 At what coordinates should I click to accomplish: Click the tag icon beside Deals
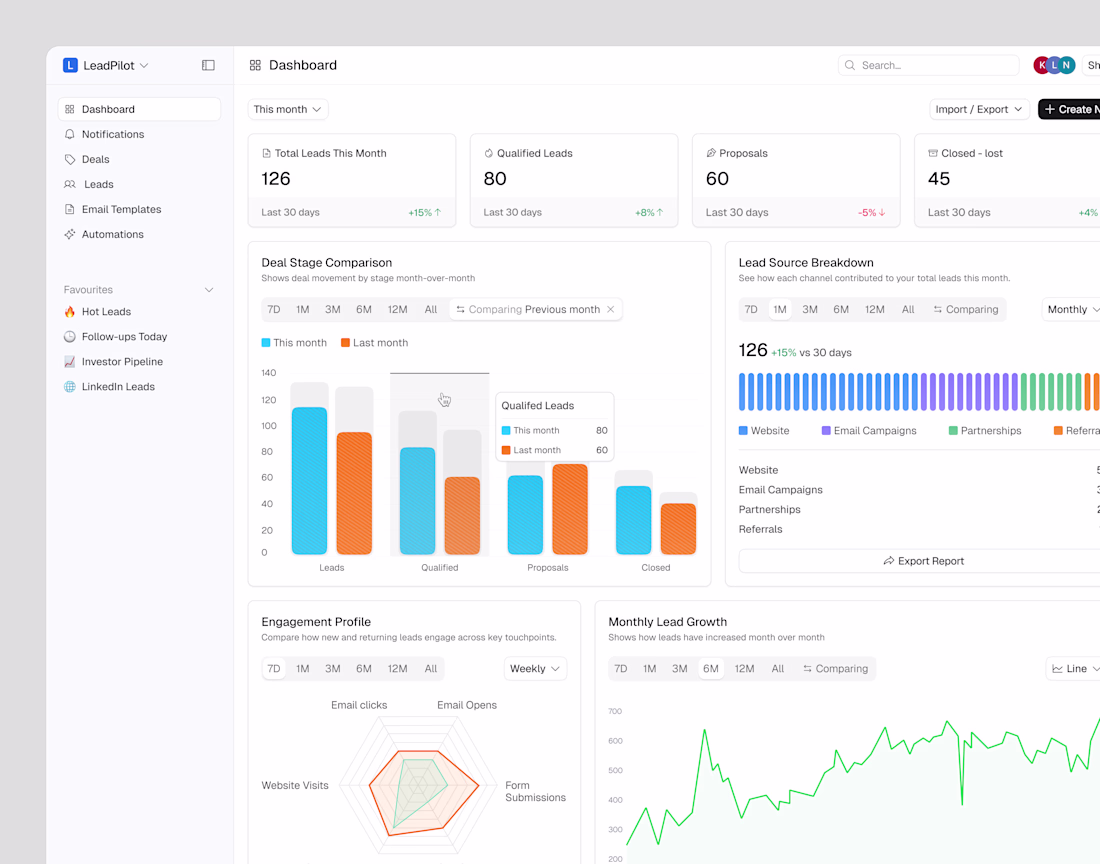pyautogui.click(x=69, y=159)
